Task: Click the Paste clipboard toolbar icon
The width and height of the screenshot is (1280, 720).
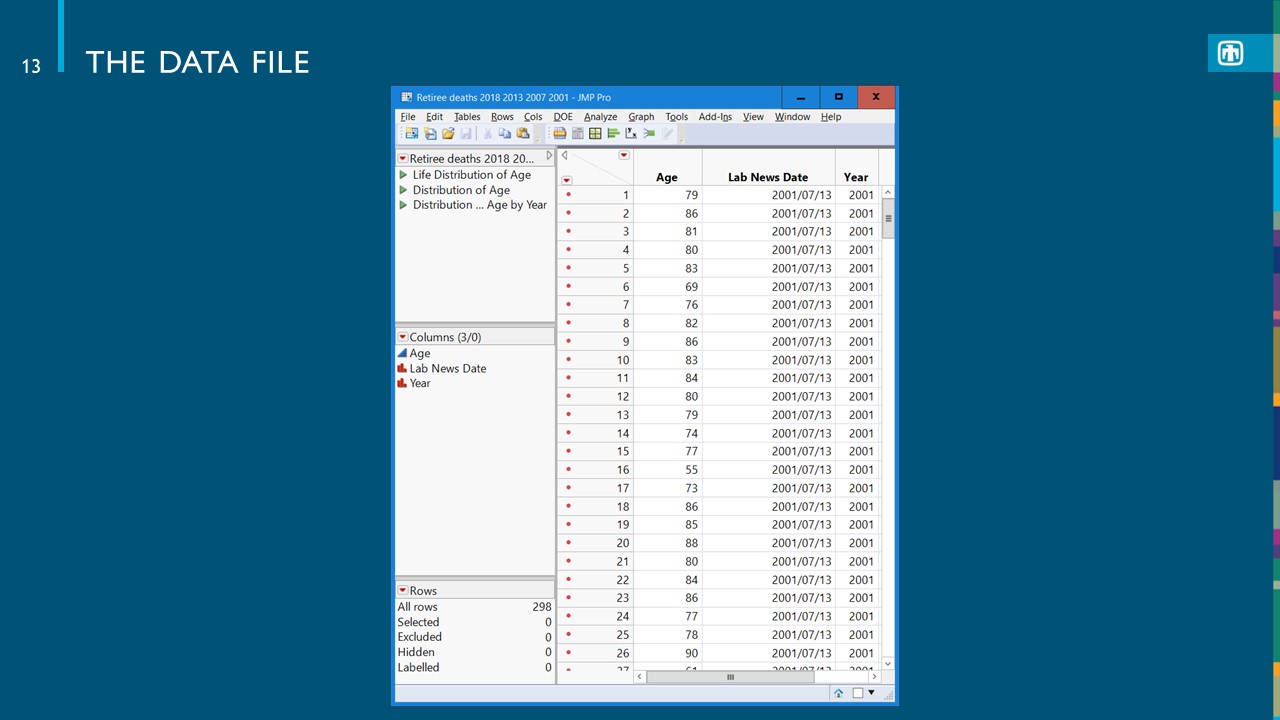Action: pyautogui.click(x=523, y=133)
